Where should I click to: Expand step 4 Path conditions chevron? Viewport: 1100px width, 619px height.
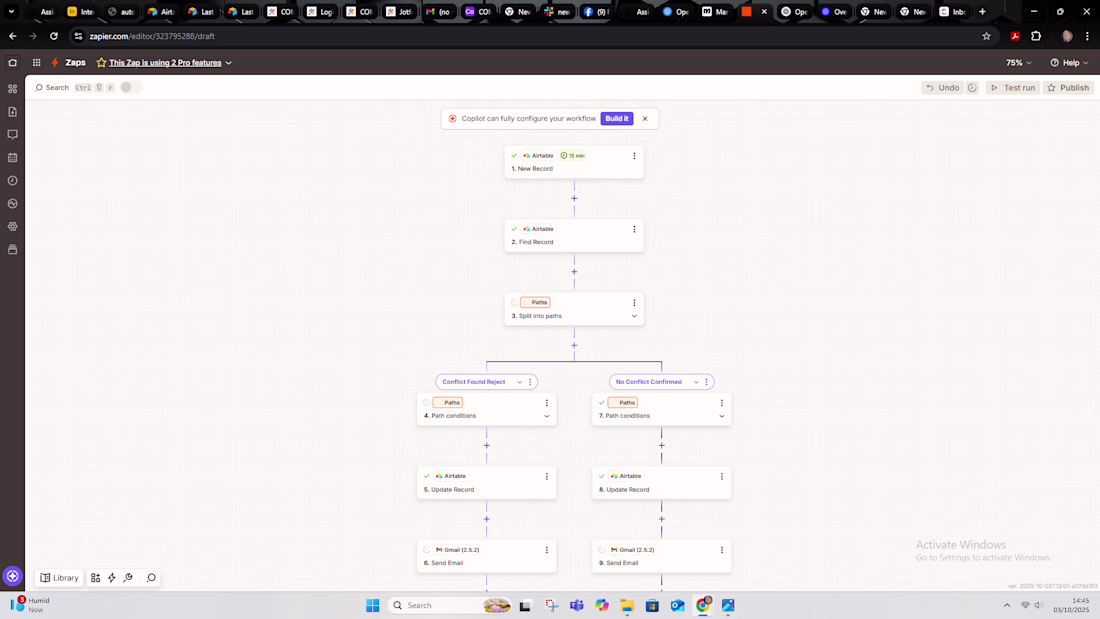pos(546,416)
